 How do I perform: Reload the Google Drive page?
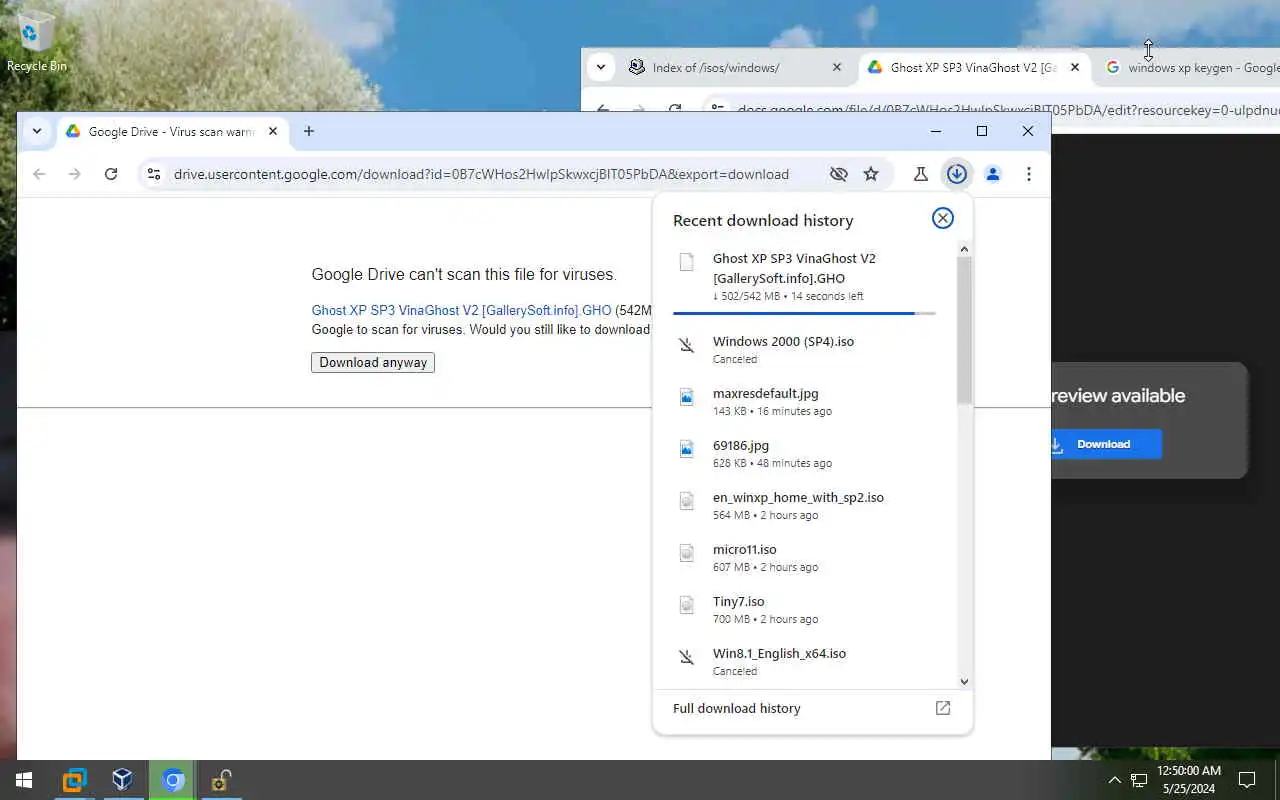[x=111, y=174]
